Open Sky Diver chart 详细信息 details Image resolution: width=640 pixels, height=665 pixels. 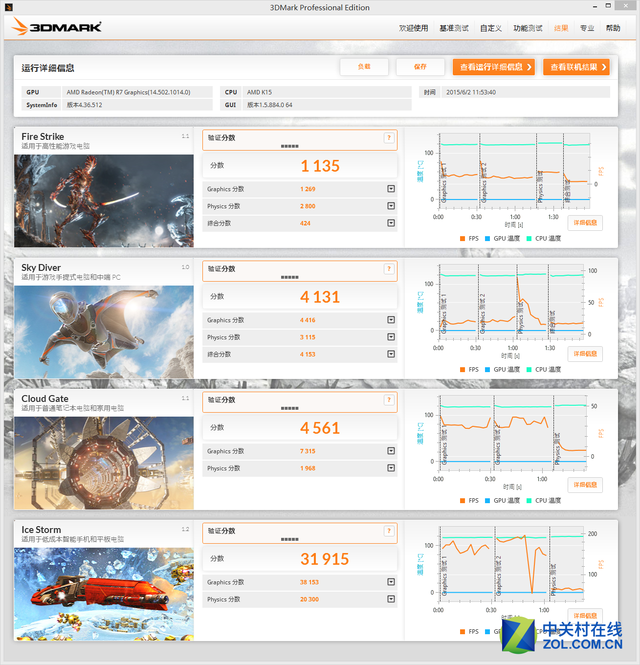coord(585,354)
